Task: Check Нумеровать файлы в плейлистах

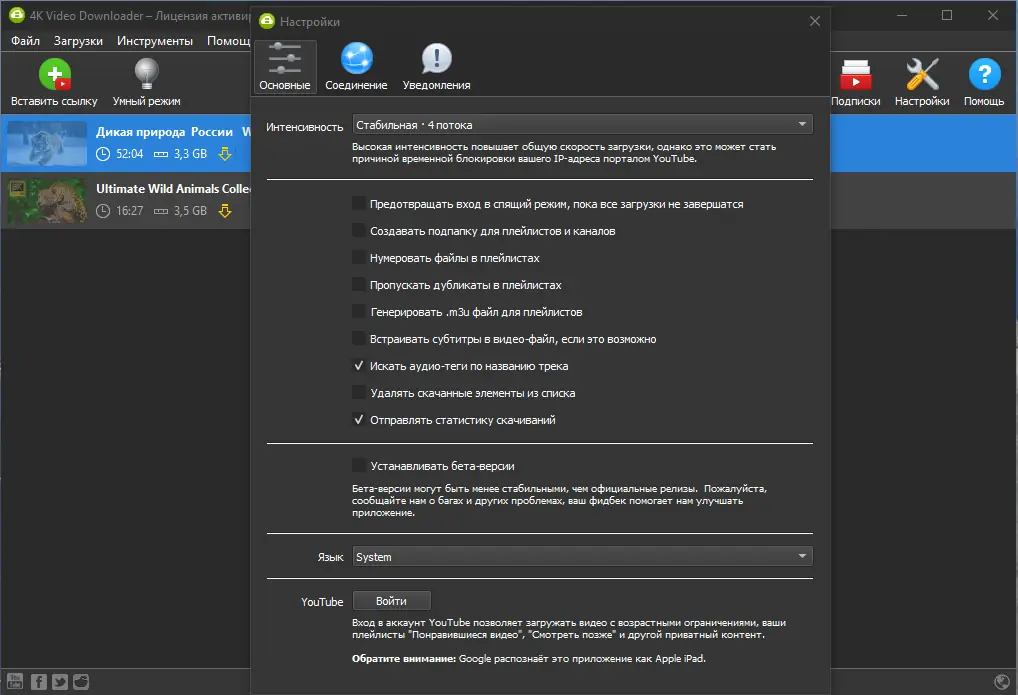Action: pos(358,258)
